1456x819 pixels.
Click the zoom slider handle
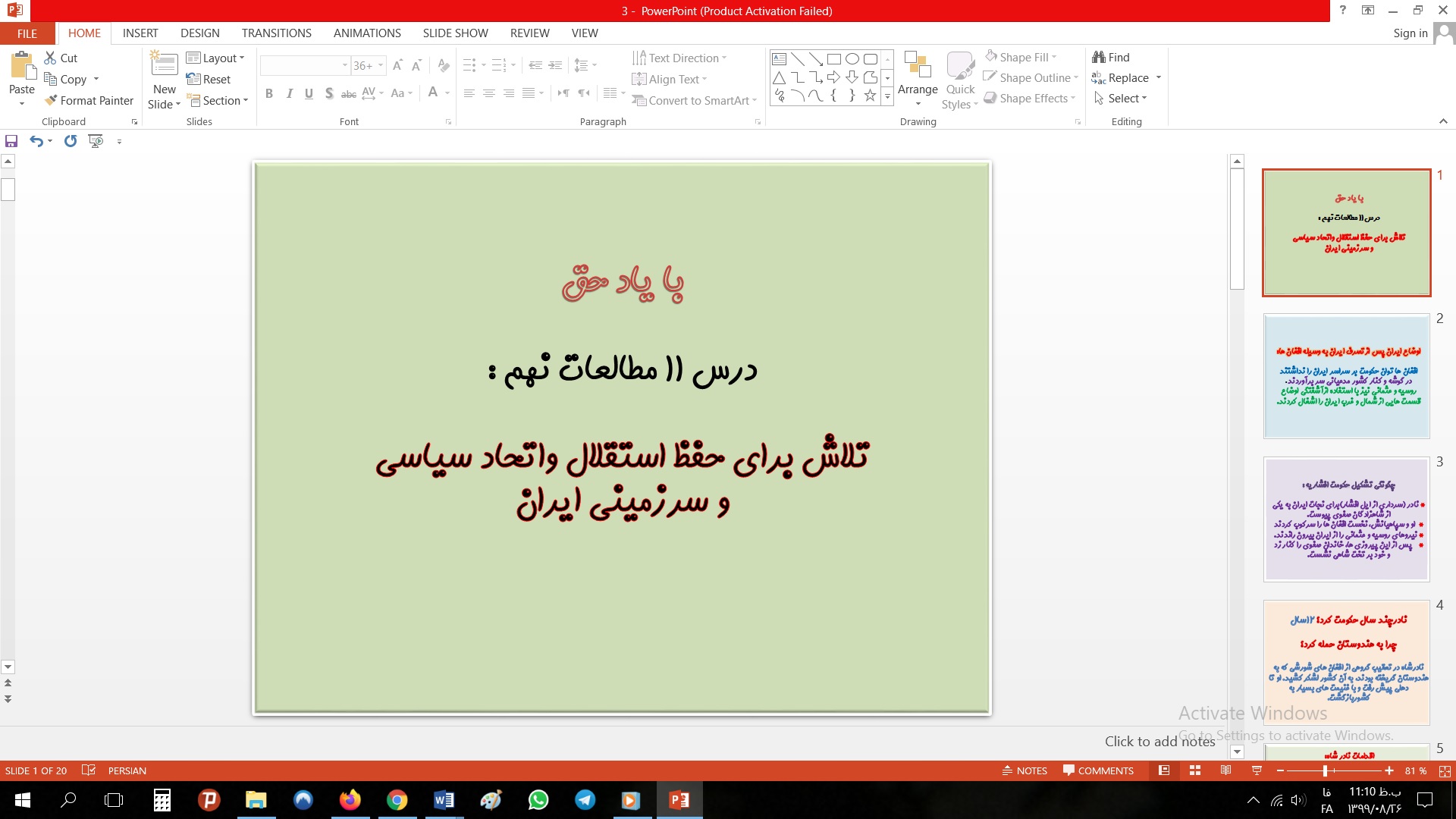pyautogui.click(x=1325, y=770)
